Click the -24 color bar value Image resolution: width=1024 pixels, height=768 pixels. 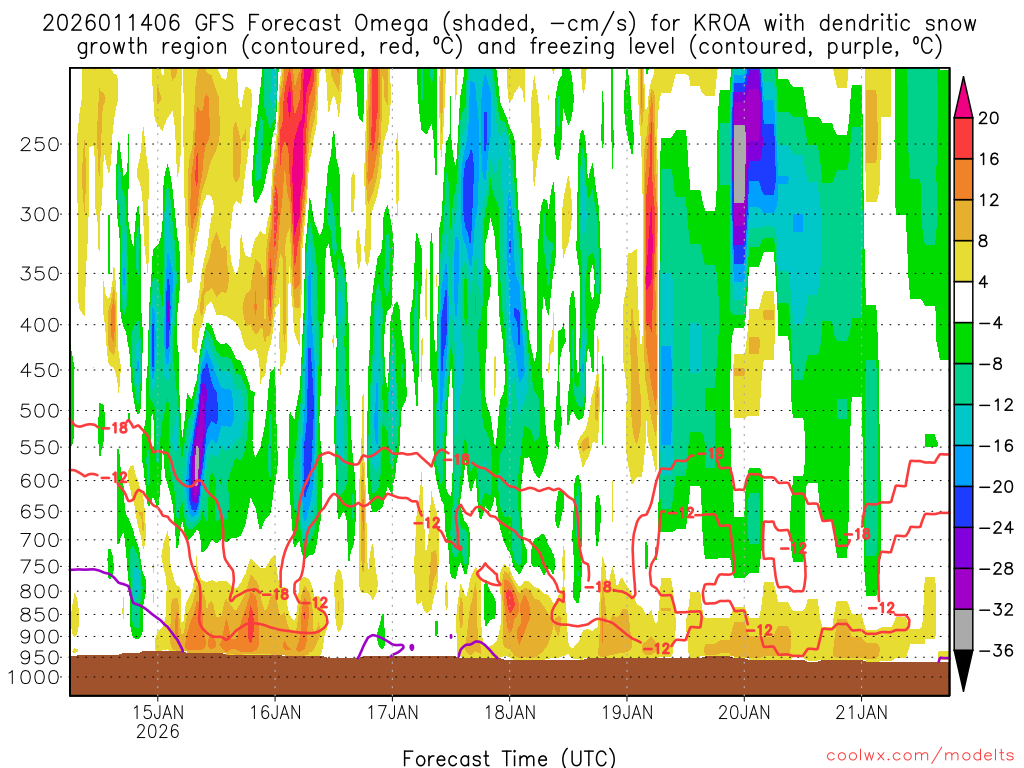coord(995,528)
